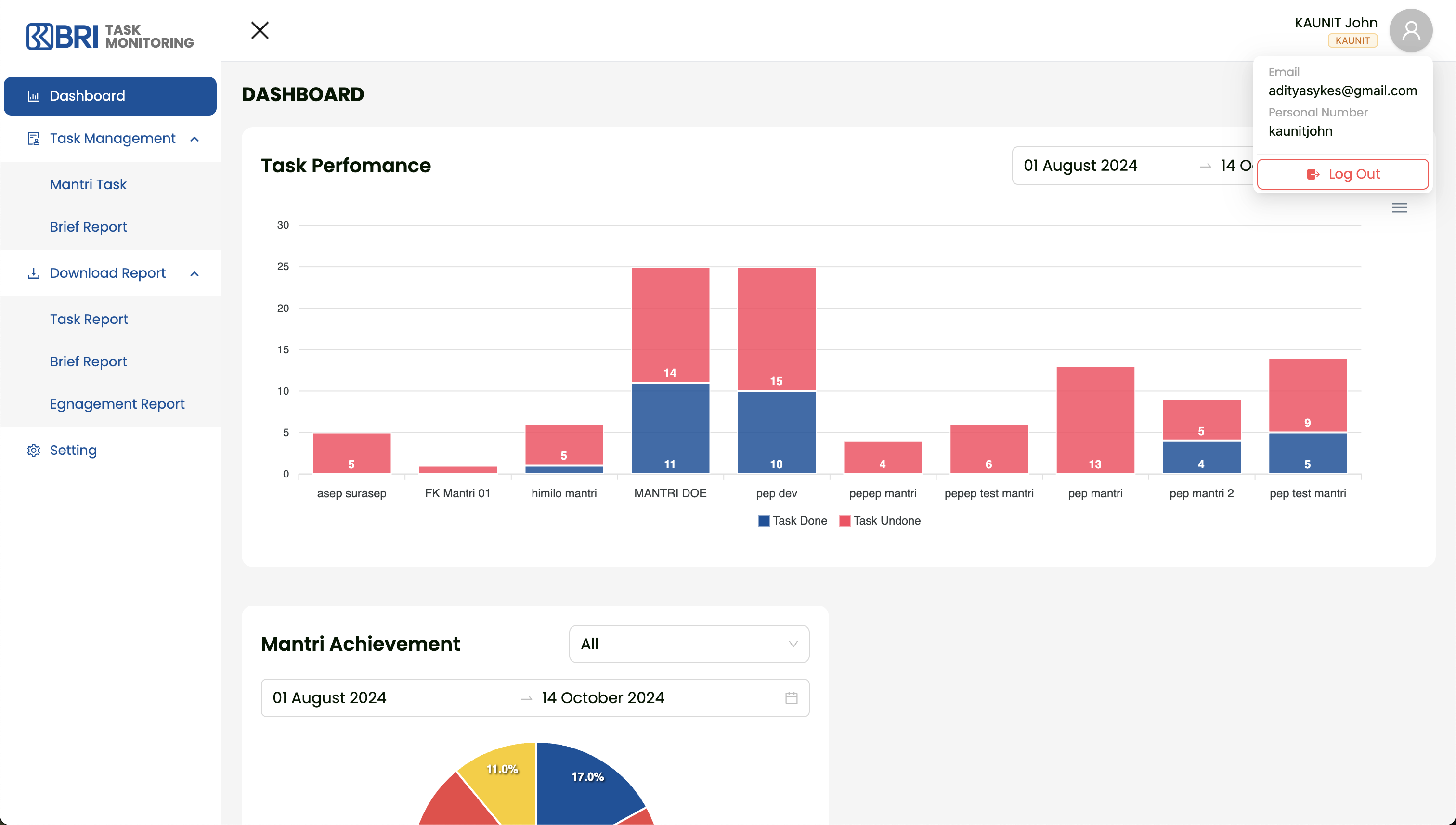Click the adityasykes@gmail.com email text
The height and width of the screenshot is (825, 1456).
coord(1342,91)
